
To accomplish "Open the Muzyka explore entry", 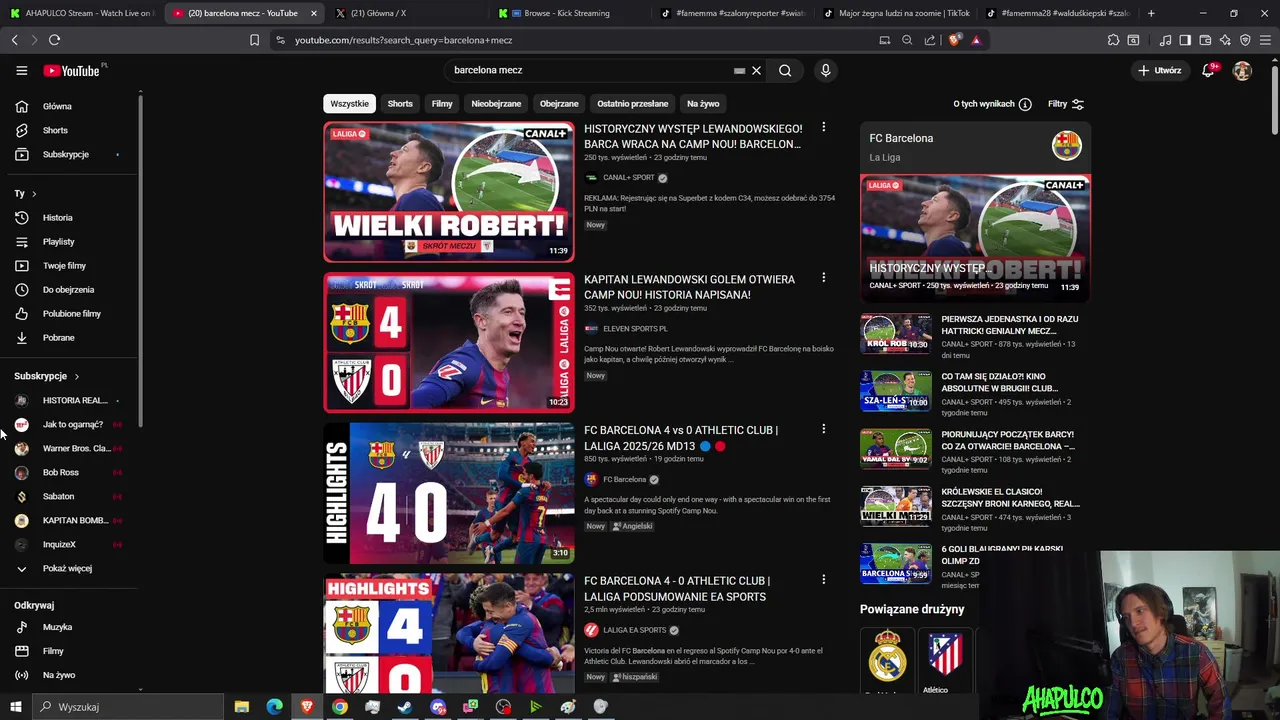I will coord(70,627).
